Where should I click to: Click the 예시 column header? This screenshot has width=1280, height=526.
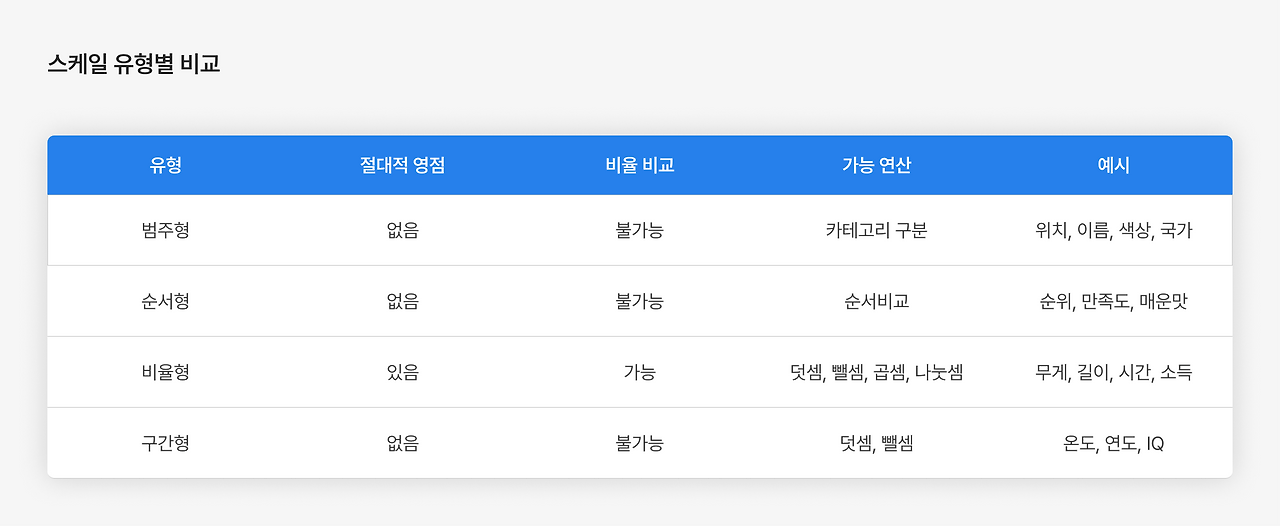(x=1113, y=165)
